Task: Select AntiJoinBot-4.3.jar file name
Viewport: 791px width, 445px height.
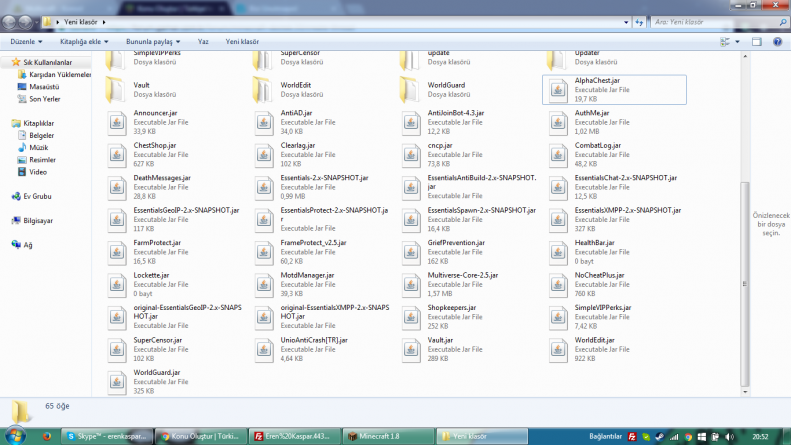Action: (456, 113)
